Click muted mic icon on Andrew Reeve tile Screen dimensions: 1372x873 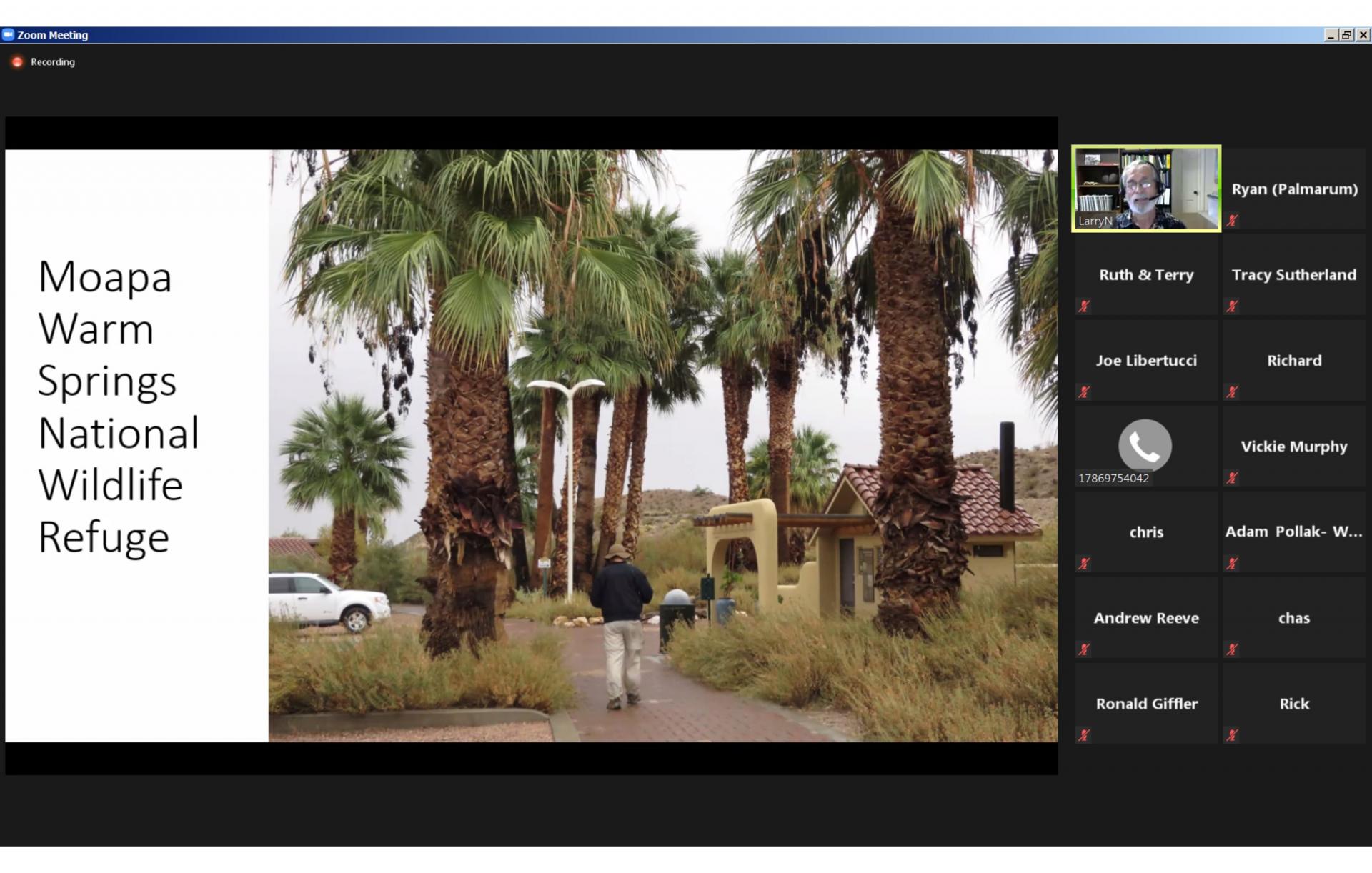coord(1084,649)
